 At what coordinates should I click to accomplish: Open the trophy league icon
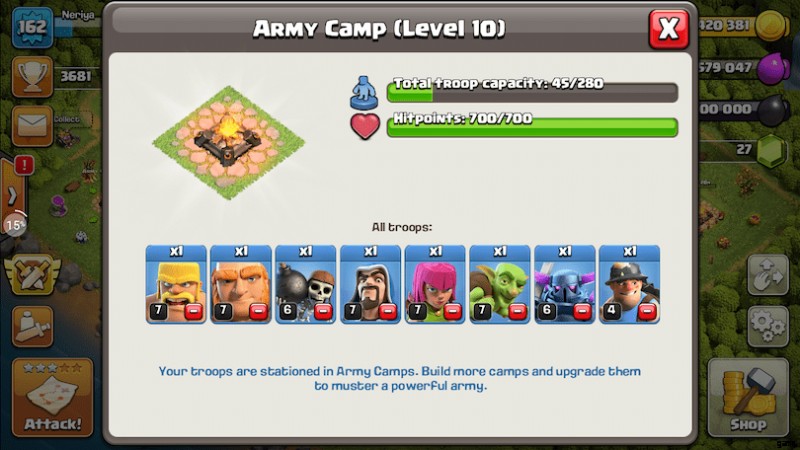[x=32, y=77]
